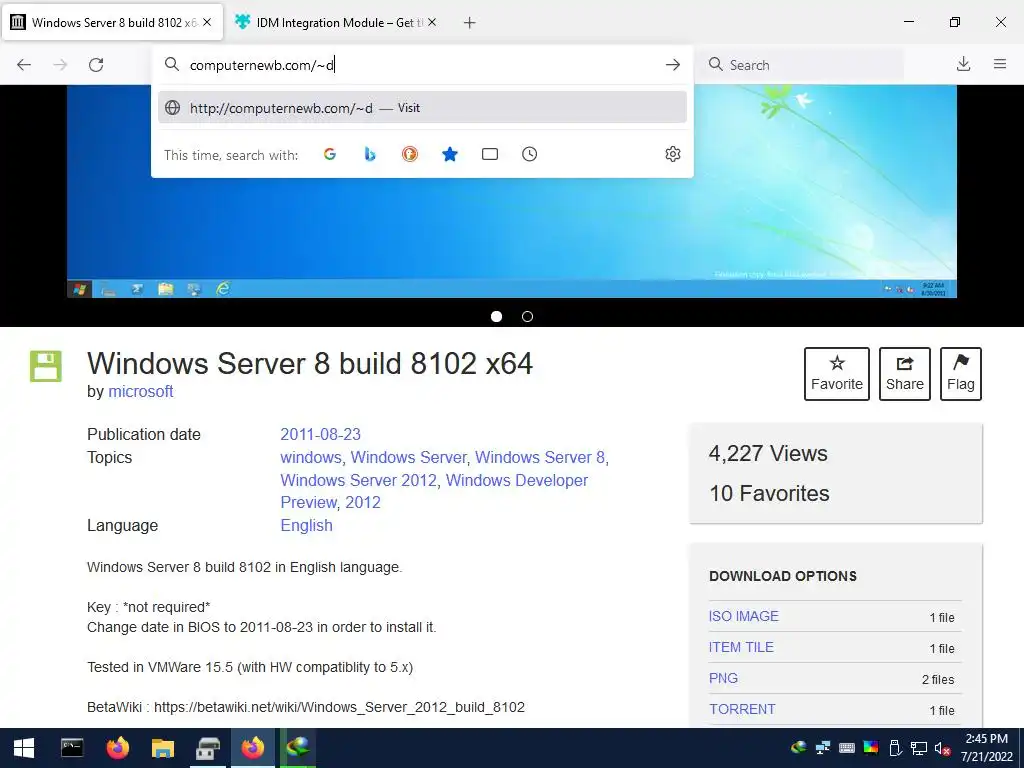Open the PNG download option

(x=723, y=678)
